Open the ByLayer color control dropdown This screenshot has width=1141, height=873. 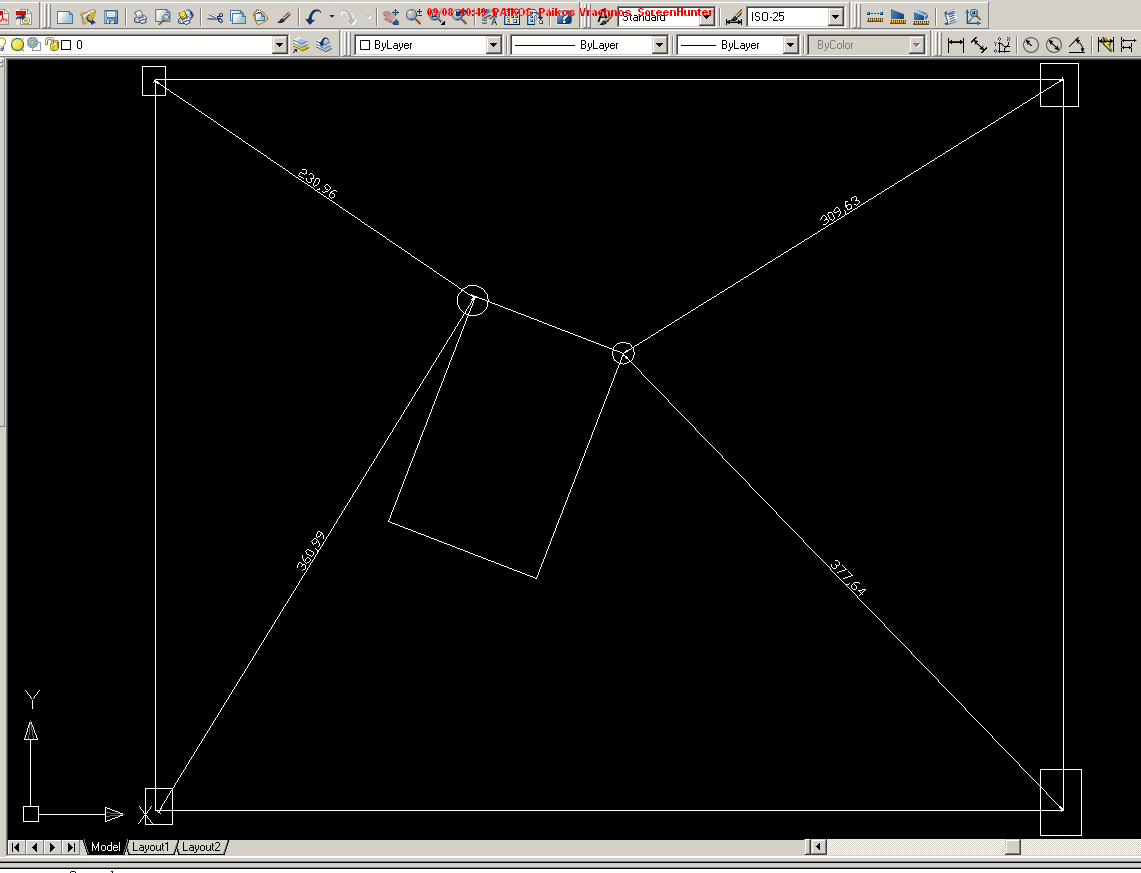[493, 45]
